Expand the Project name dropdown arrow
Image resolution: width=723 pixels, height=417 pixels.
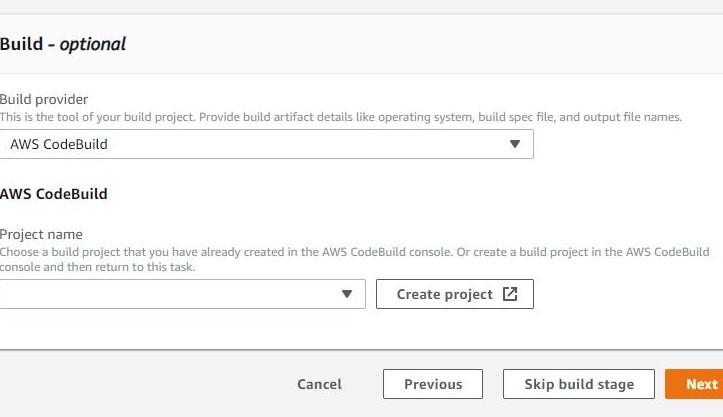click(x=347, y=294)
